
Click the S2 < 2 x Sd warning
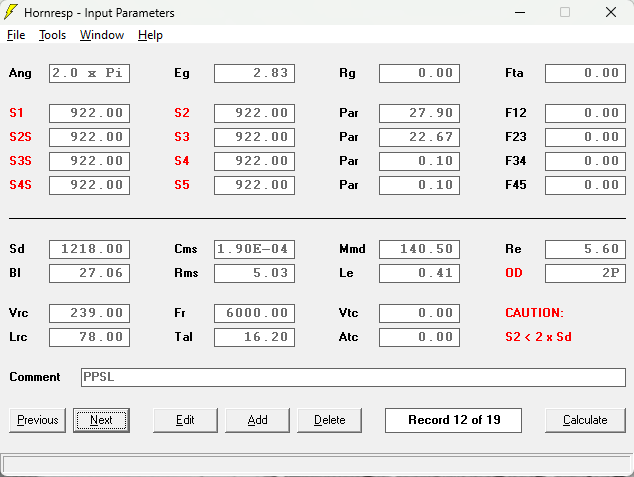click(538, 337)
